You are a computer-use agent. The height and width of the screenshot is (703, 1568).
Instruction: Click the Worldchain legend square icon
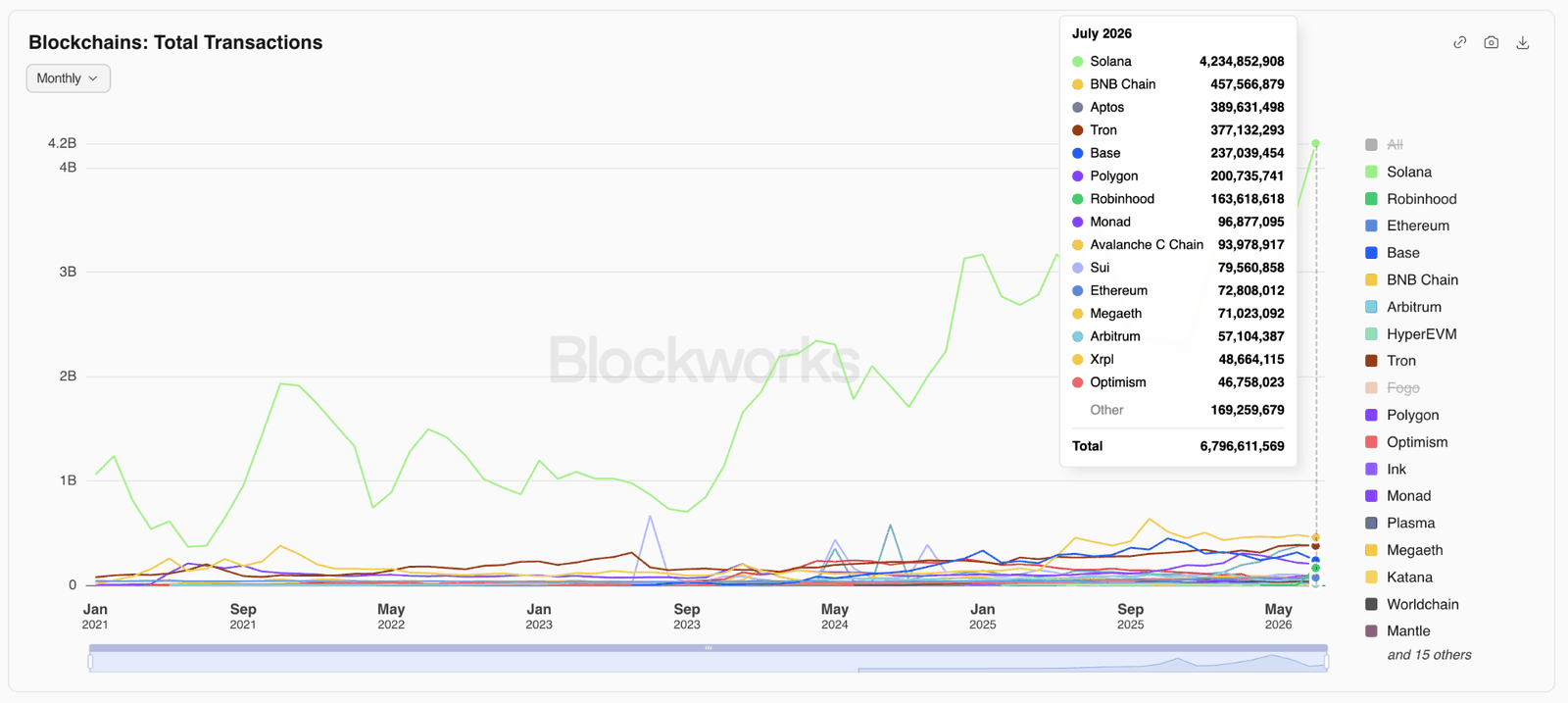tap(1371, 605)
